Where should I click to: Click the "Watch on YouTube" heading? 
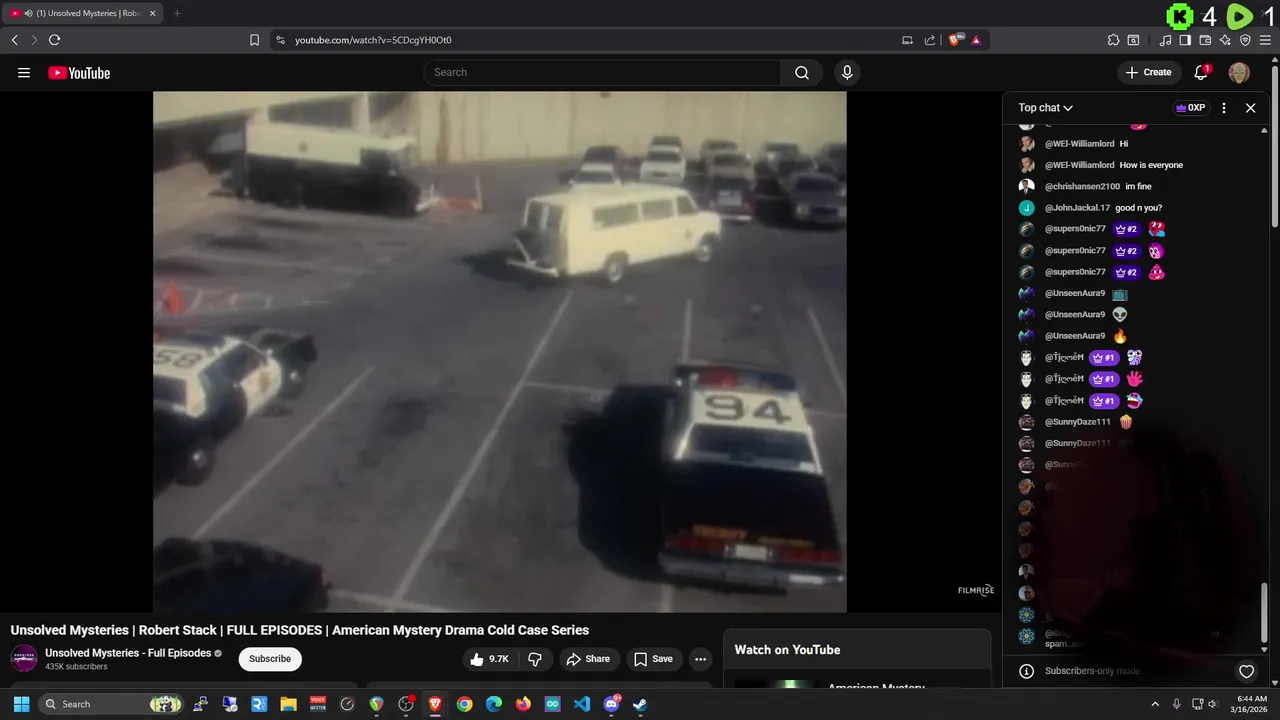click(787, 650)
